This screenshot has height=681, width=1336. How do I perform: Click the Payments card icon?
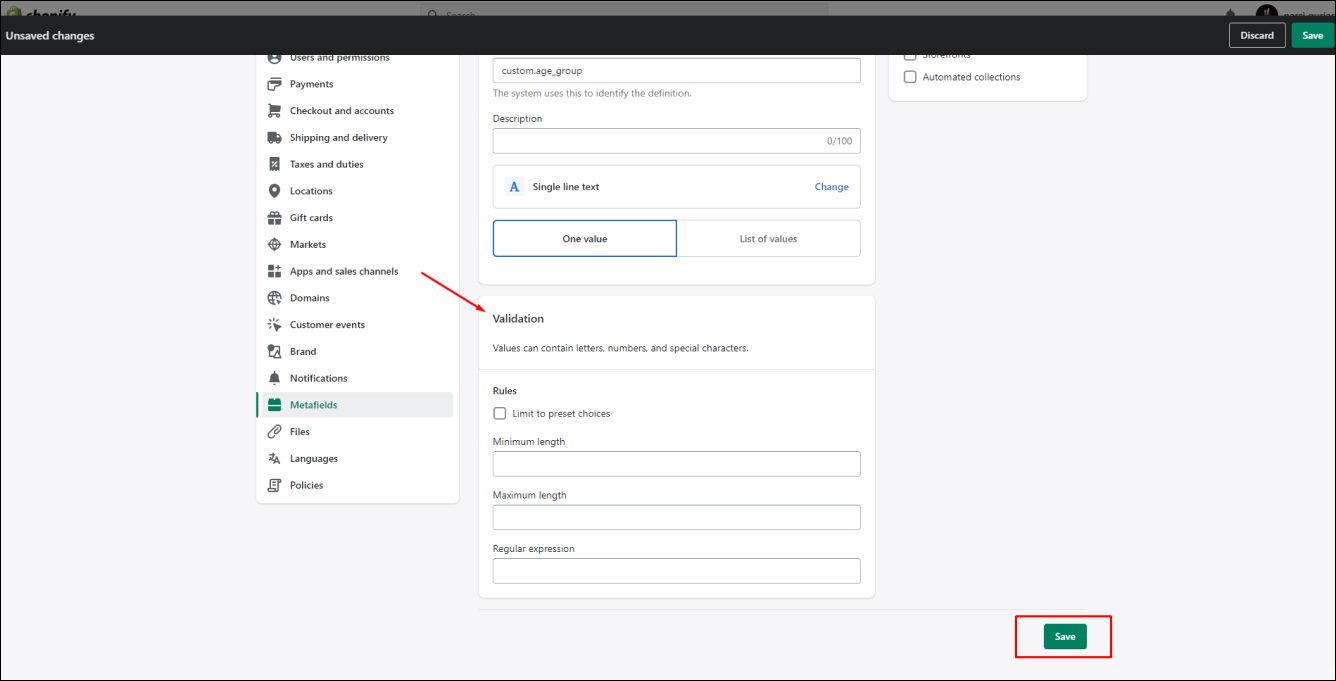coord(274,84)
